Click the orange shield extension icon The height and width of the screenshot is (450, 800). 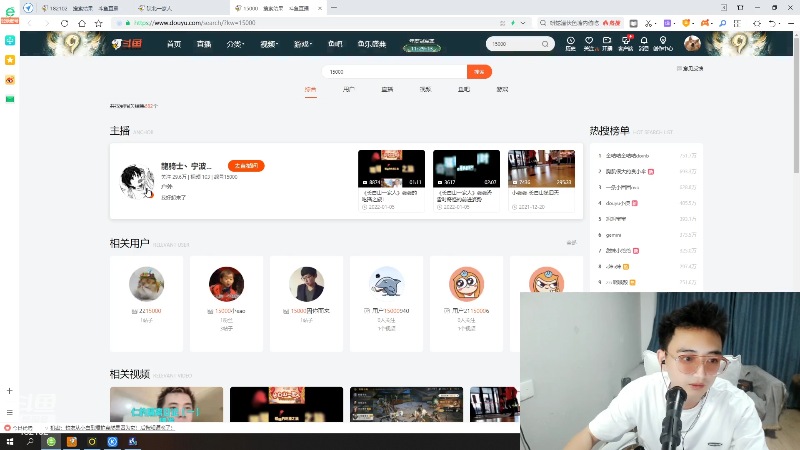[x=686, y=23]
